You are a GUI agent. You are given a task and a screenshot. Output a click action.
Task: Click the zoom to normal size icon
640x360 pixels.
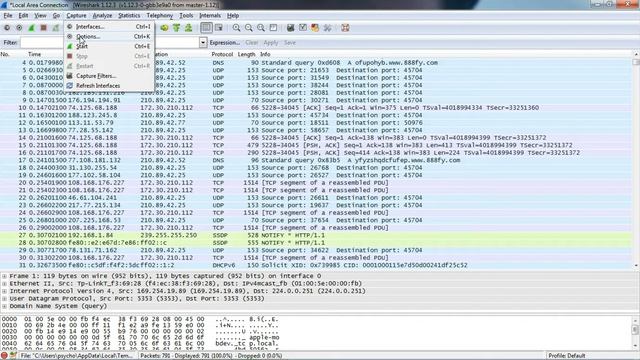pyautogui.click(x=261, y=28)
